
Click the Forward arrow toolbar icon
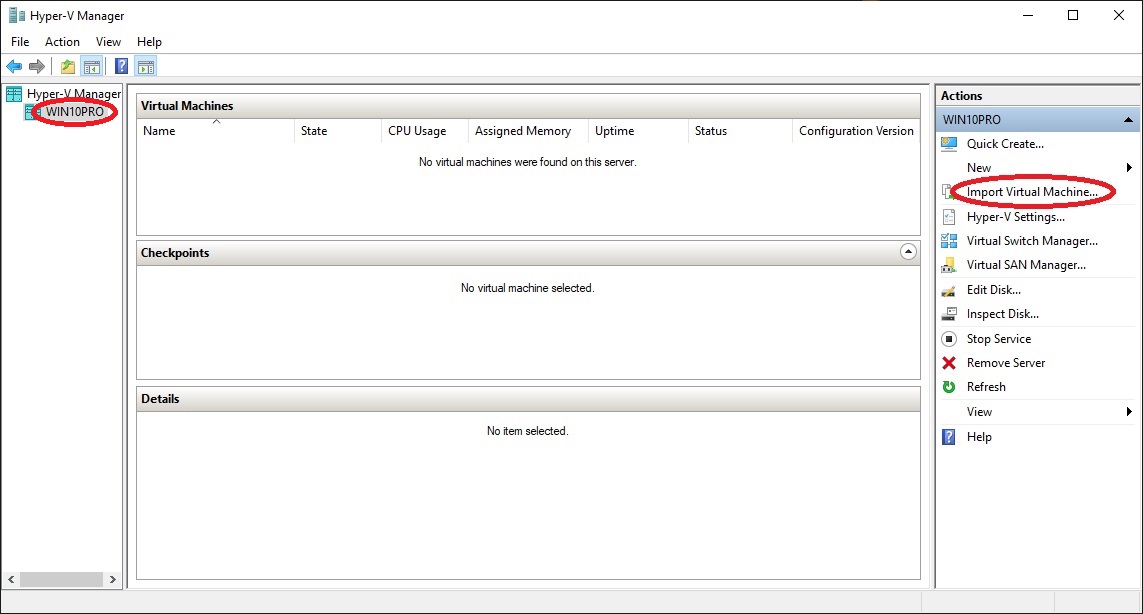[x=36, y=67]
